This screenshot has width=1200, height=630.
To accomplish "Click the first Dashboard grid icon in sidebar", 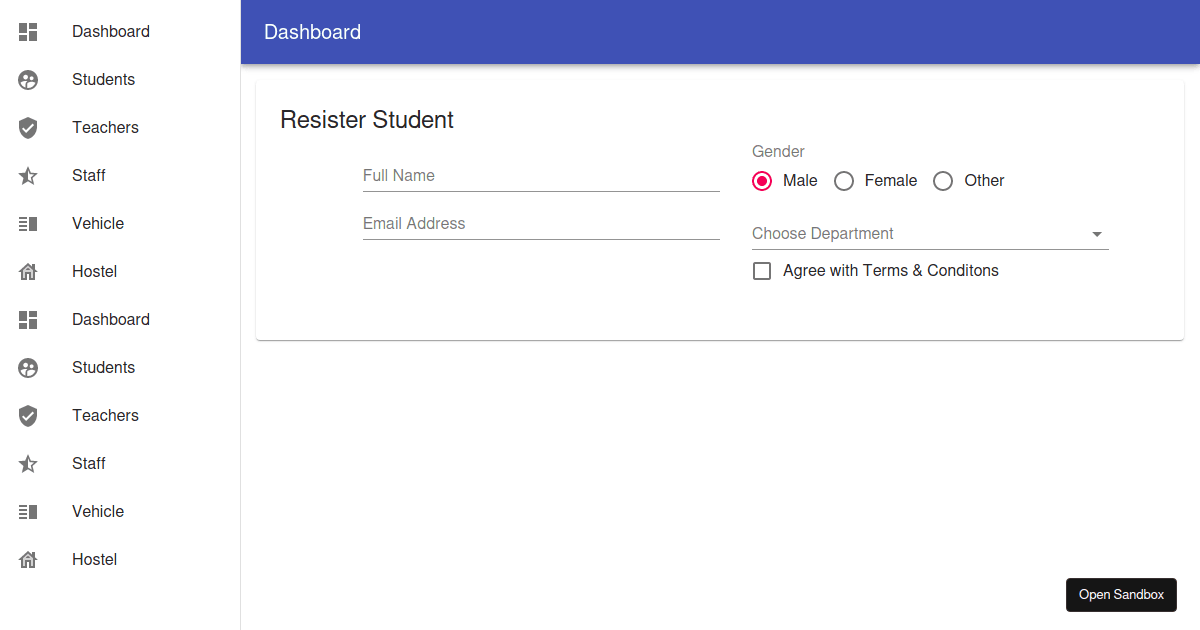I will click(28, 32).
